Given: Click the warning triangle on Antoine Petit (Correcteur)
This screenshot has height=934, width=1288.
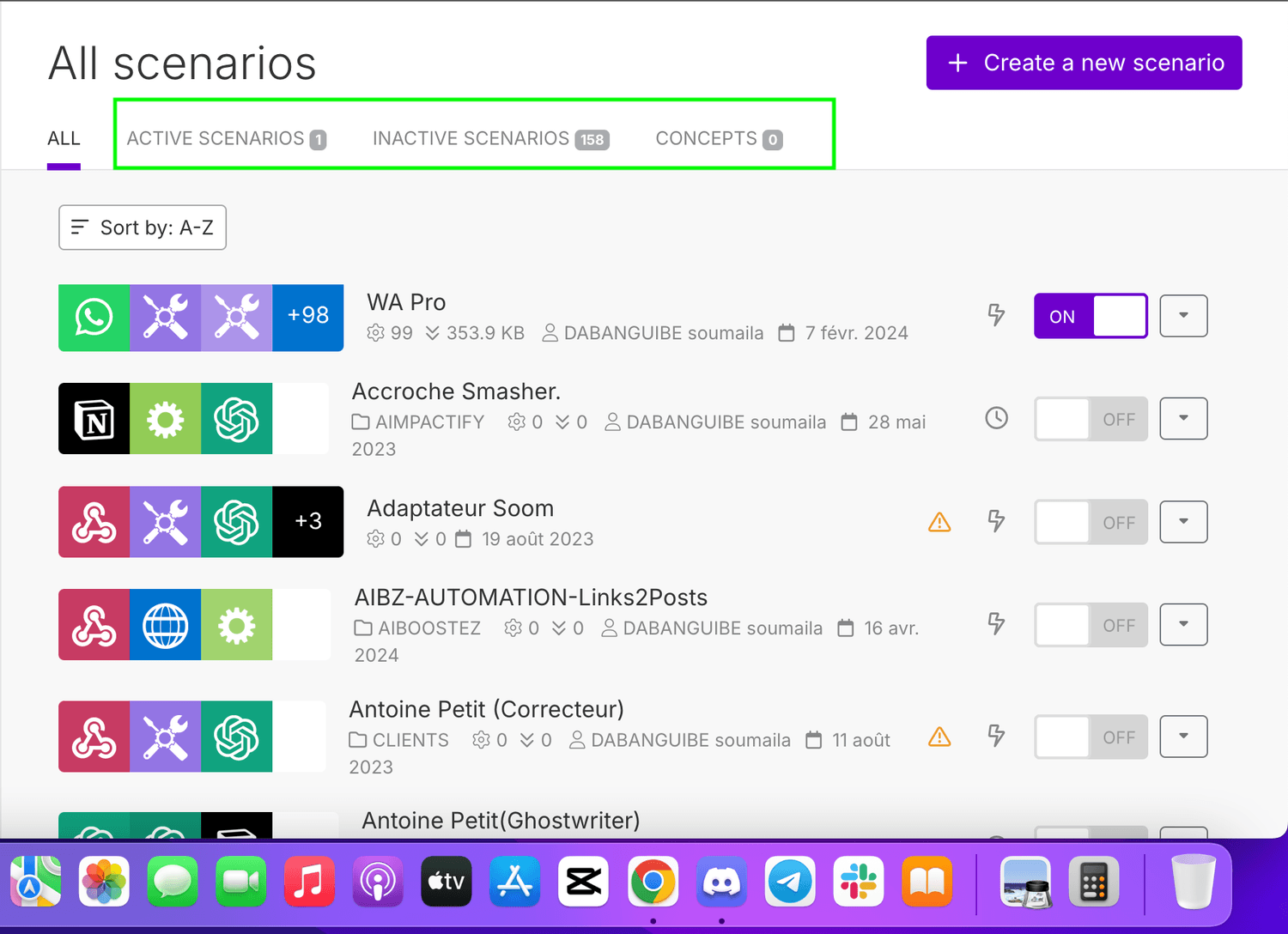Looking at the screenshot, I should click(x=939, y=737).
